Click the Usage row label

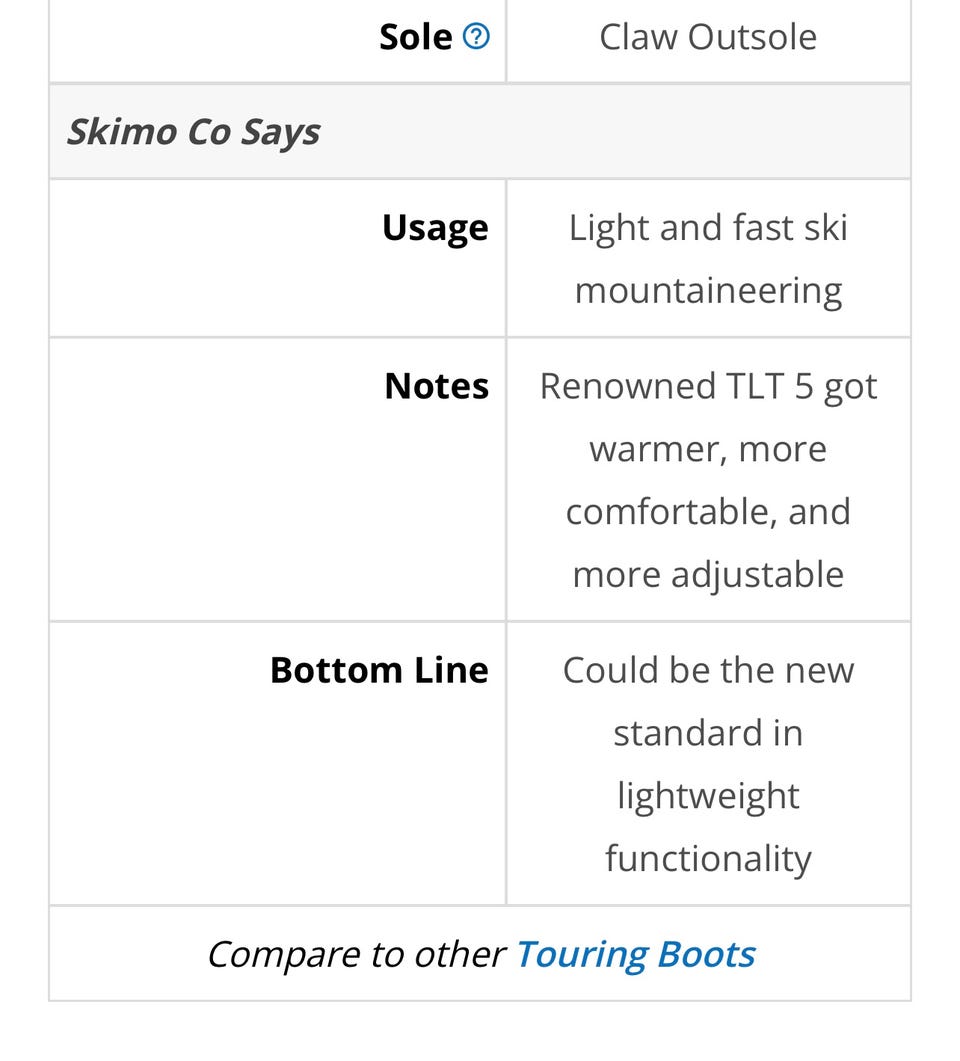tap(435, 227)
